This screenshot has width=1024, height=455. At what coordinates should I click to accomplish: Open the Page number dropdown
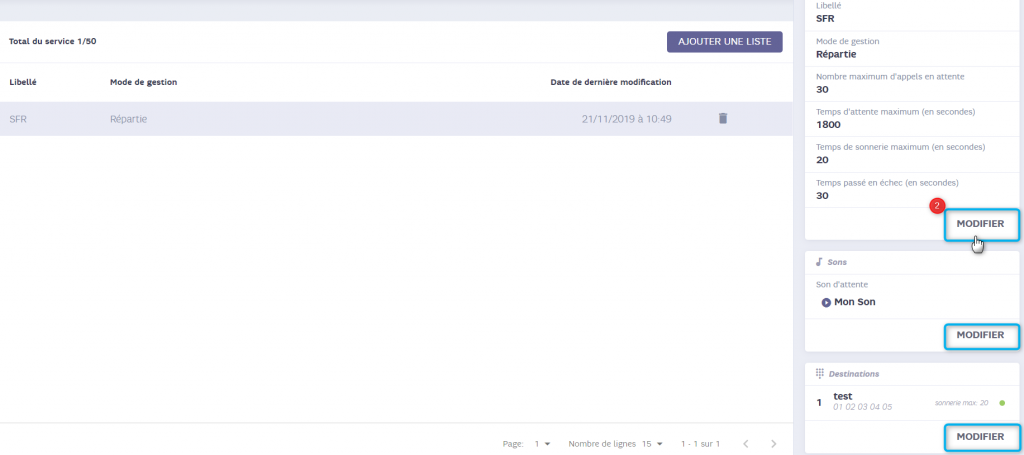point(543,444)
